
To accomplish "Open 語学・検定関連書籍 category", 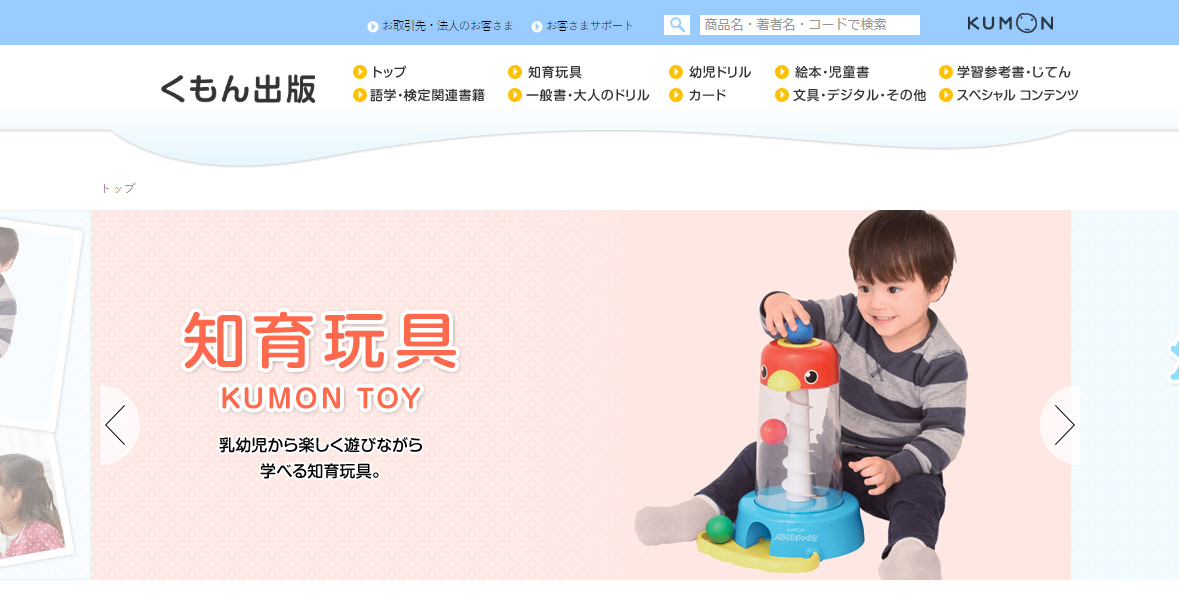I will click(428, 95).
